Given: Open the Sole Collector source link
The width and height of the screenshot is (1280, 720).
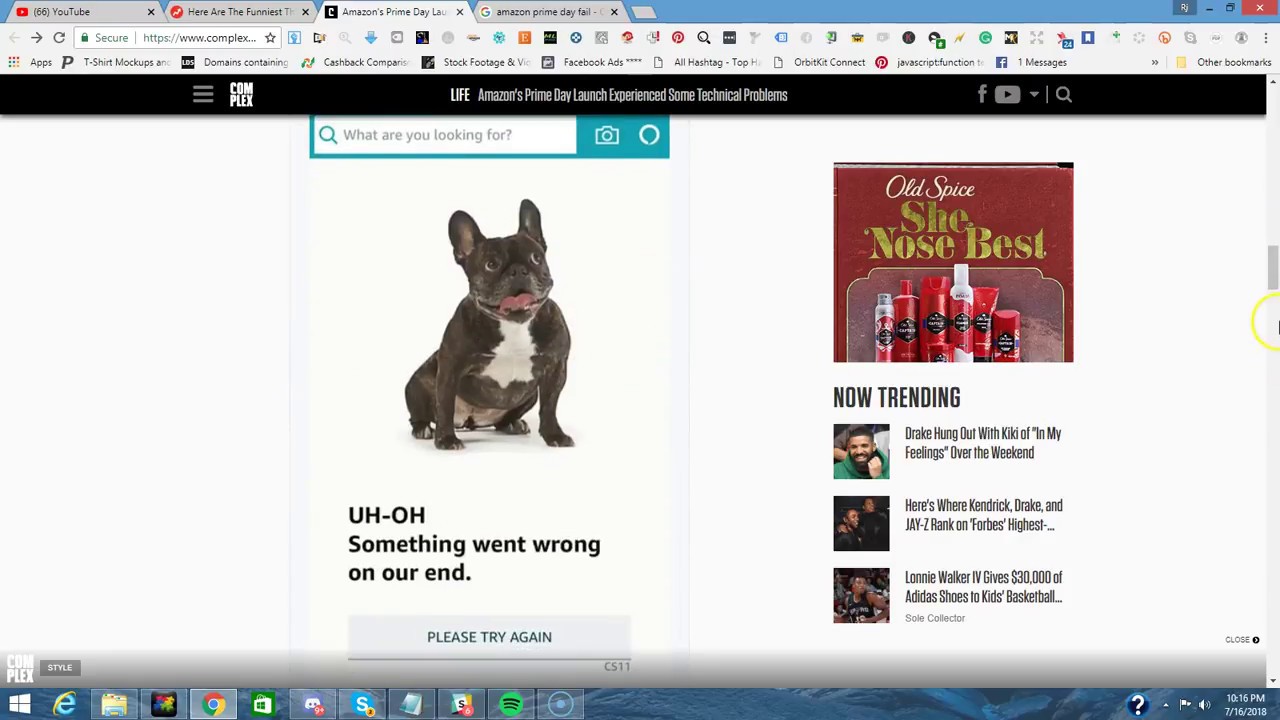Looking at the screenshot, I should (935, 618).
